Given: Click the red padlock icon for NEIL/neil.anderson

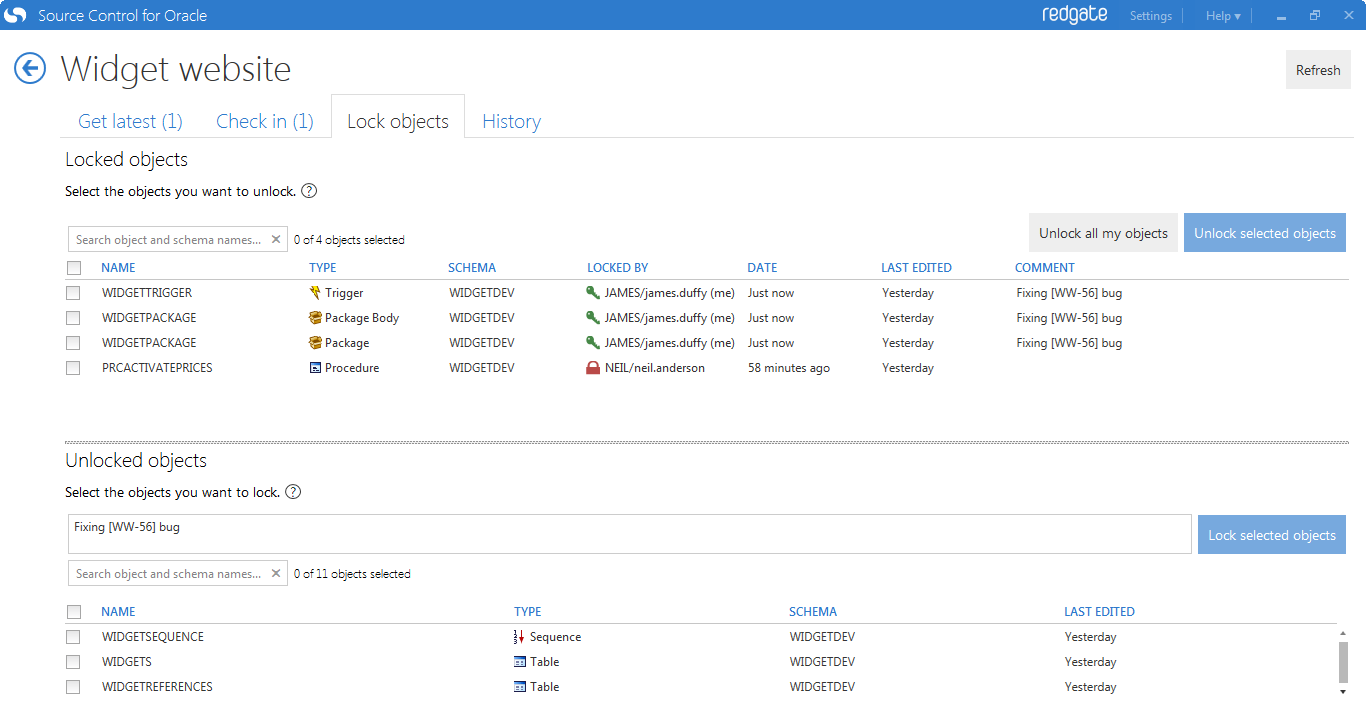Looking at the screenshot, I should [593, 368].
